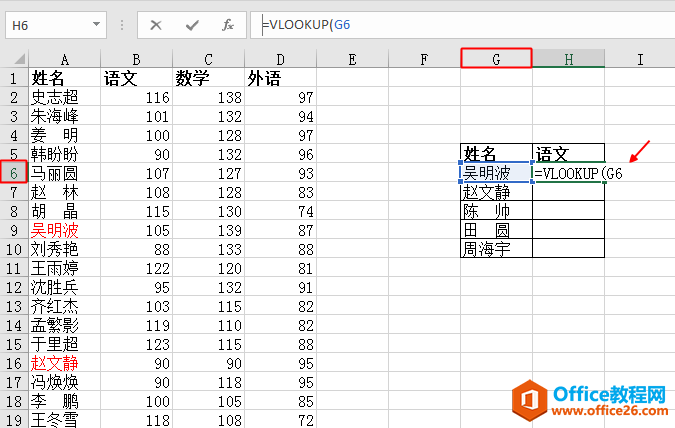Click lookup cell G6 containing 吴明波
The image size is (675, 428).
coord(496,173)
